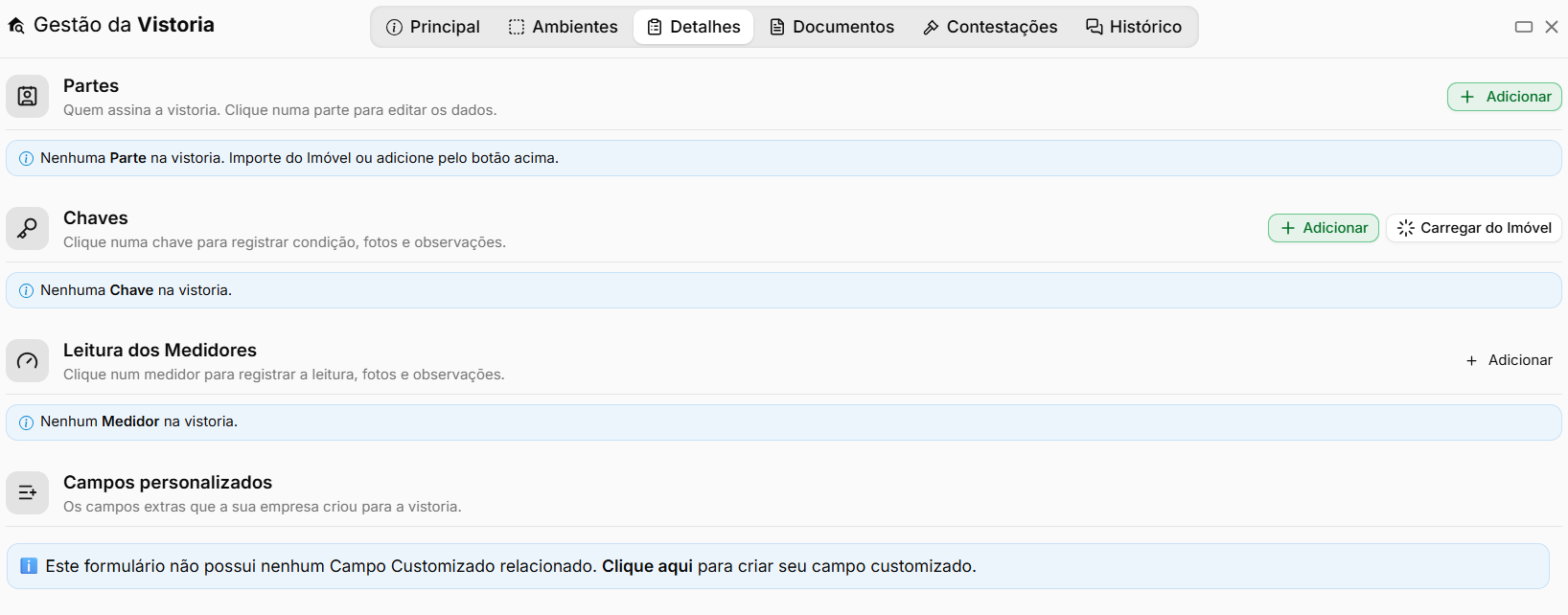Add a new Chave with Adicionar

point(1324,228)
